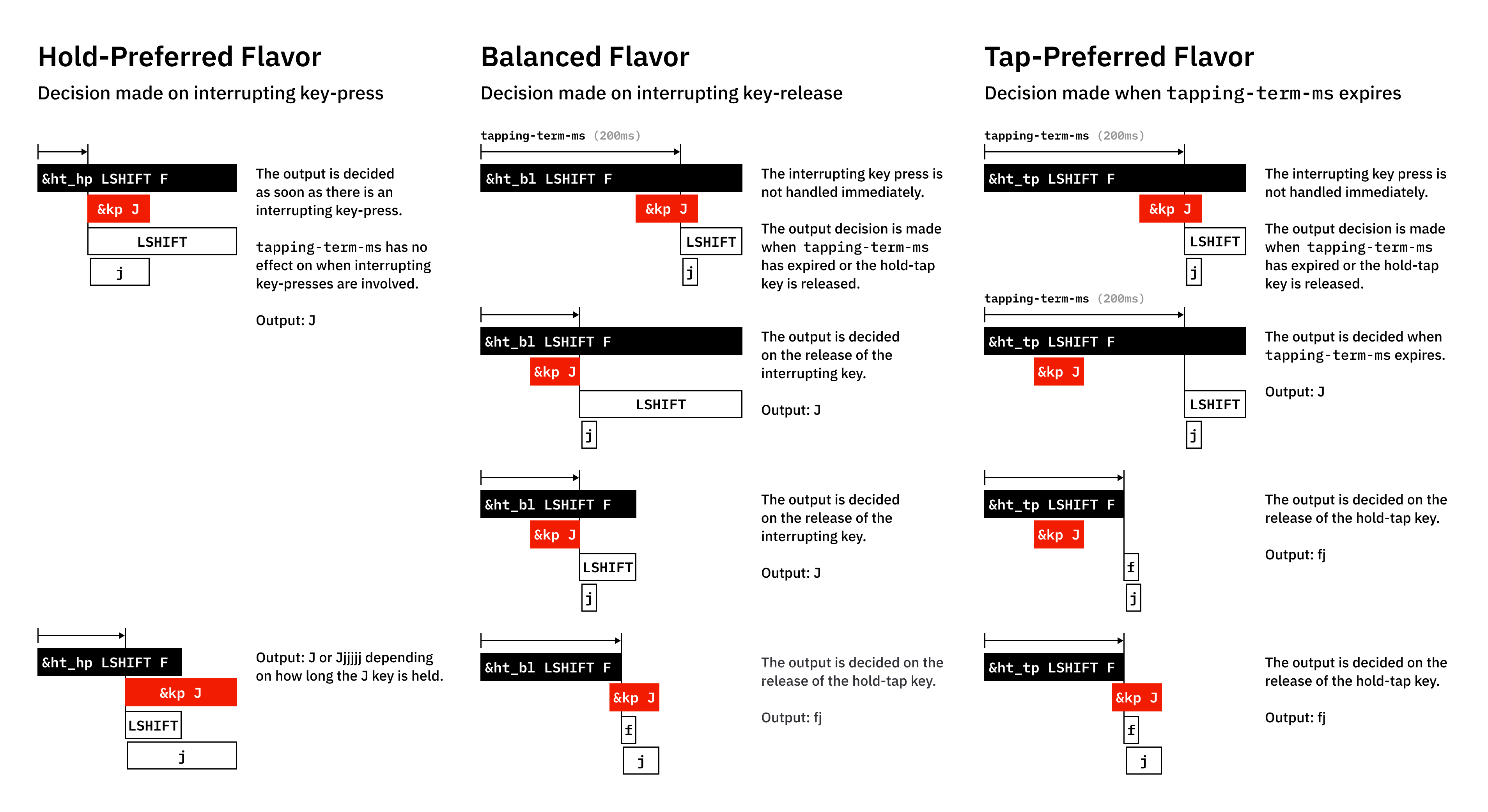The height and width of the screenshot is (812, 1488).
Task: Click "The output is decided when tapping-term-ms expires" text
Action: [x=1355, y=345]
